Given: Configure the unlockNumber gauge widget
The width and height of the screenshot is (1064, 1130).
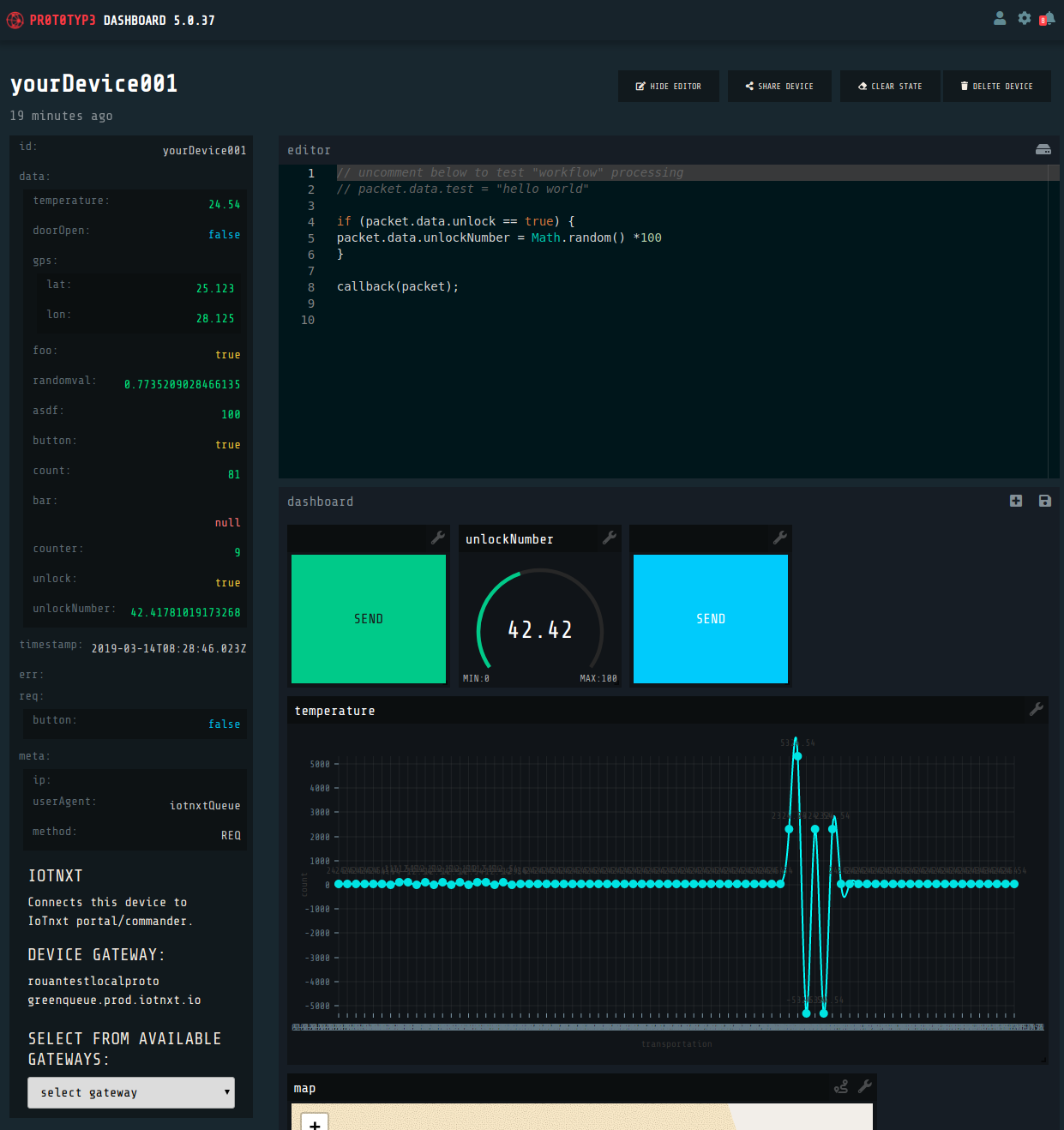Looking at the screenshot, I should point(610,538).
